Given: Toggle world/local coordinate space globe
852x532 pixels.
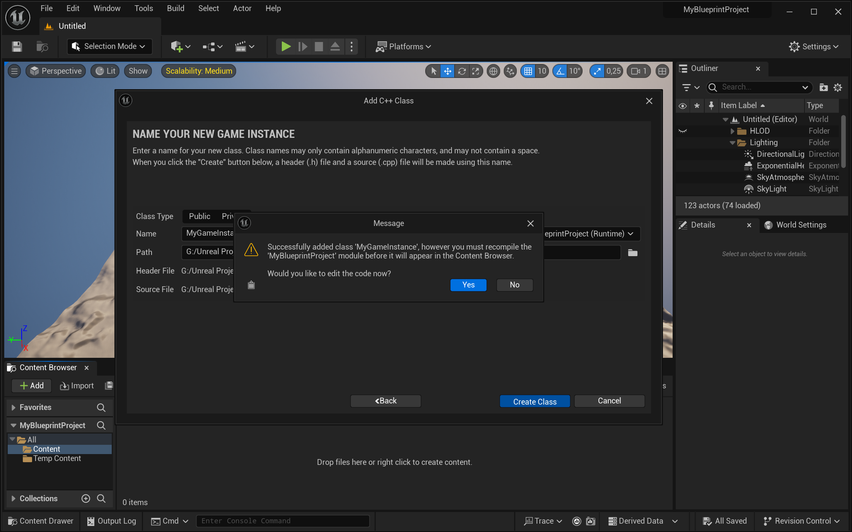Looking at the screenshot, I should click(493, 71).
